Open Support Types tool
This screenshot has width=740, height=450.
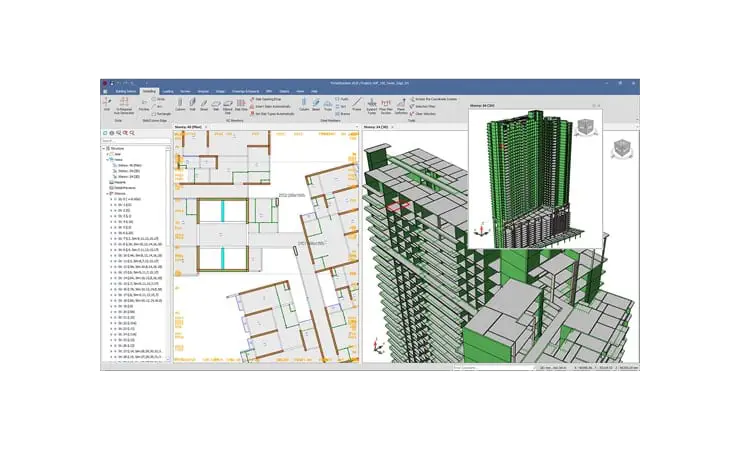(372, 106)
